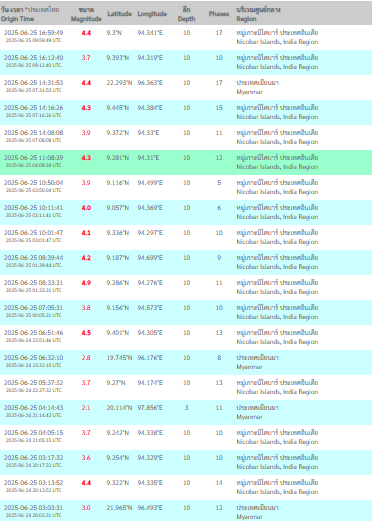Select the Longitude column header
372x521 pixels.
click(152, 14)
